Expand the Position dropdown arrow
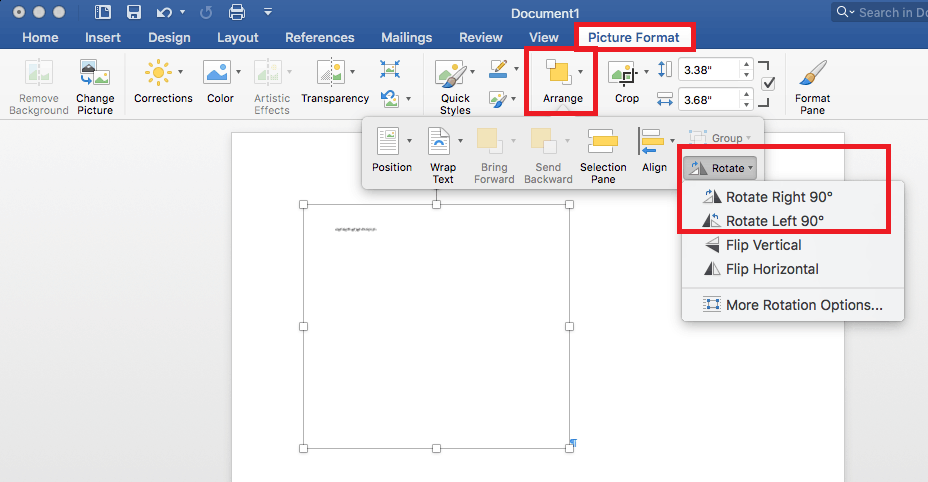This screenshot has width=928, height=482. point(410,141)
